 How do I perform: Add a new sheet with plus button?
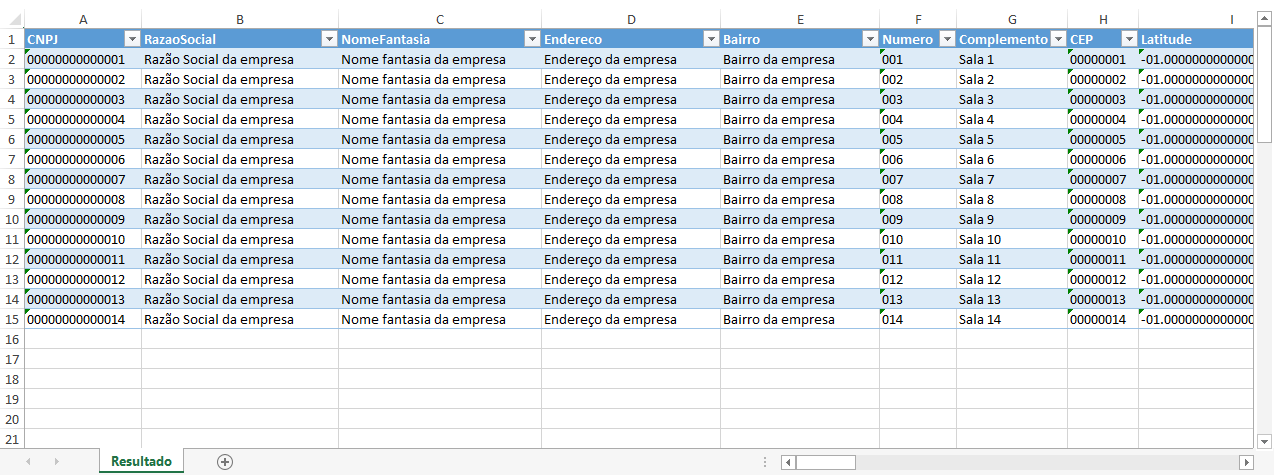[225, 461]
